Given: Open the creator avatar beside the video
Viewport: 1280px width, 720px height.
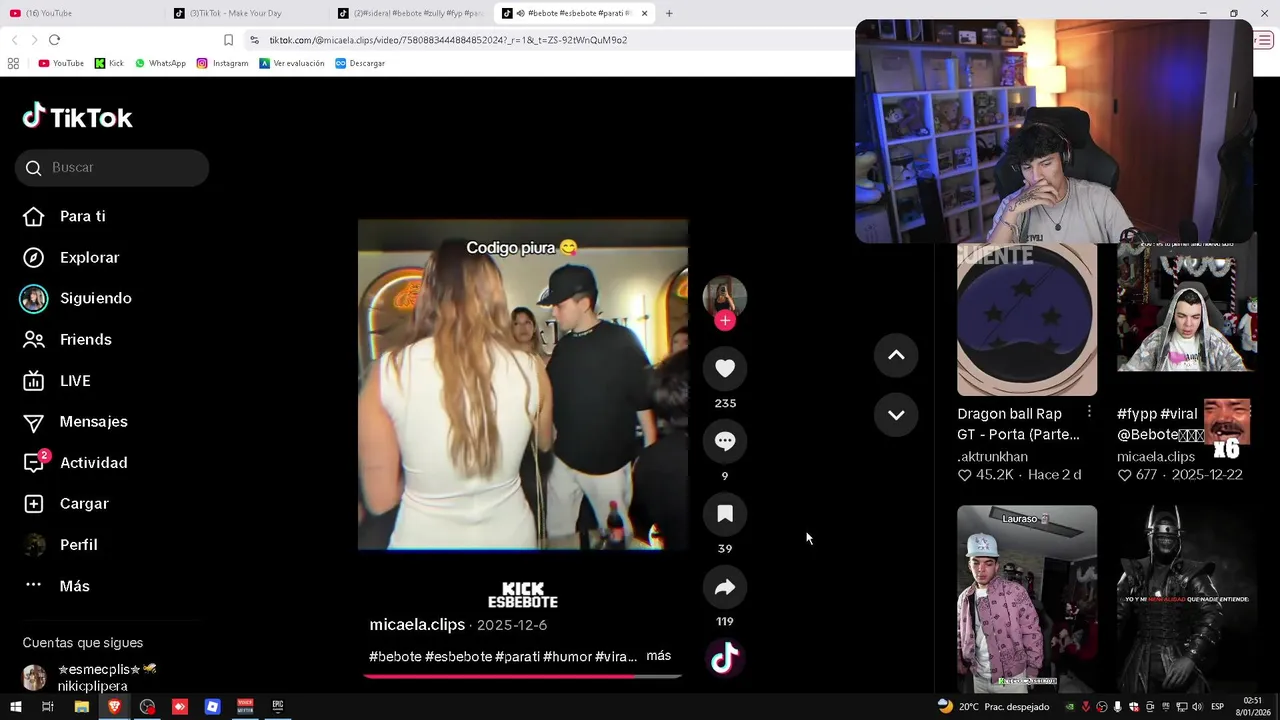Looking at the screenshot, I should [725, 296].
